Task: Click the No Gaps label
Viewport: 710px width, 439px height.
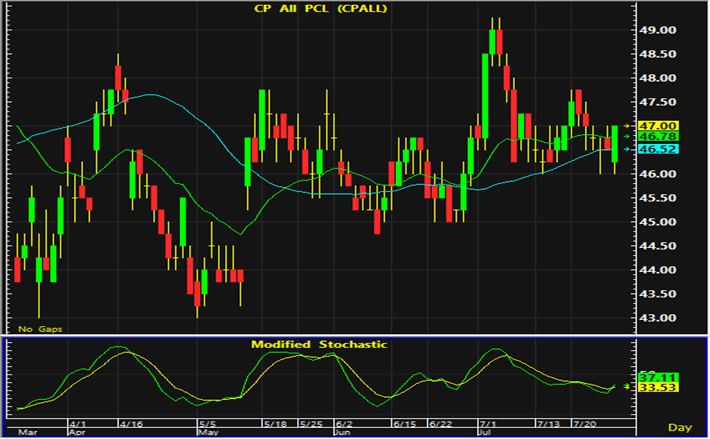Action: point(40,329)
